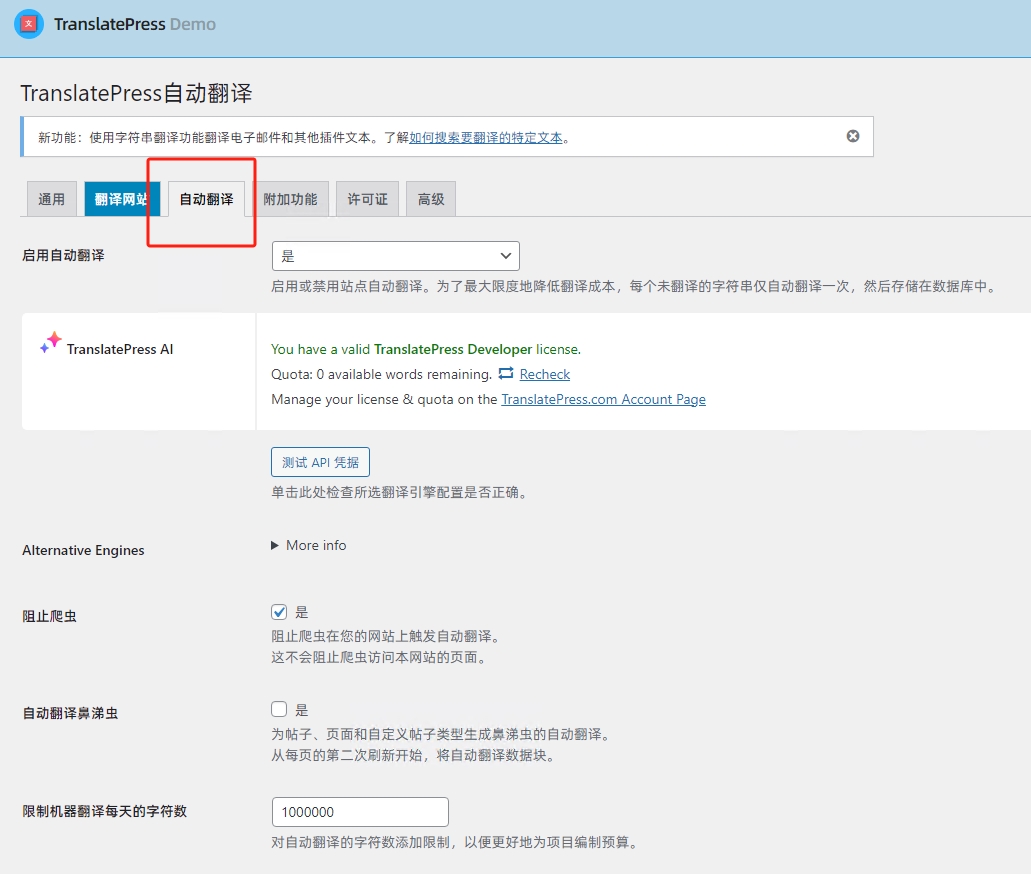The image size is (1031, 874).
Task: Select the 自动翻译 tab
Action: pyautogui.click(x=206, y=199)
